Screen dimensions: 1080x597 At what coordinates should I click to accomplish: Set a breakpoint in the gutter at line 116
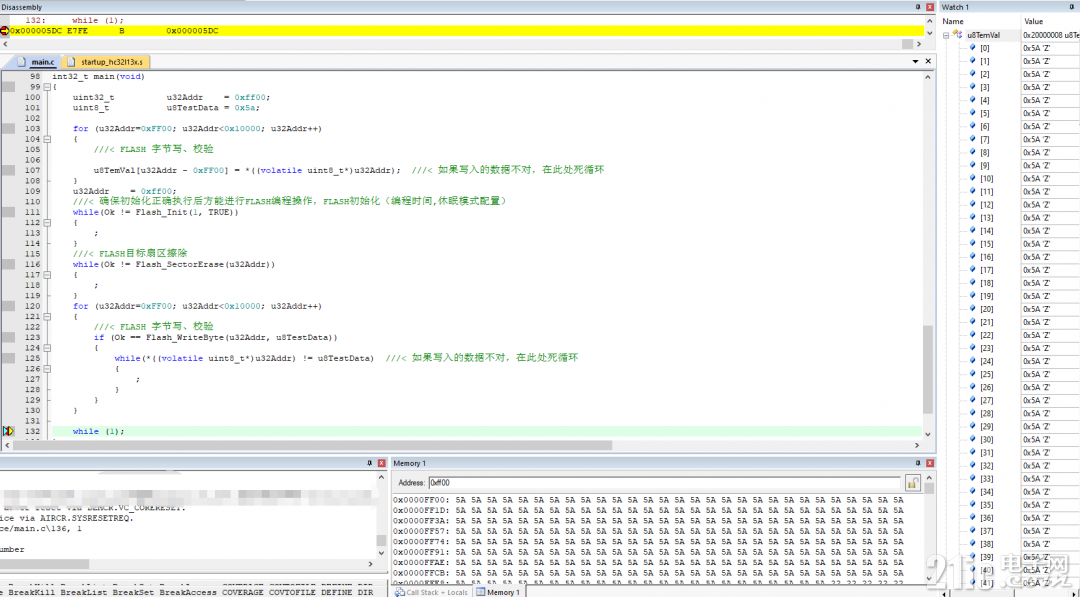pyautogui.click(x=8, y=264)
